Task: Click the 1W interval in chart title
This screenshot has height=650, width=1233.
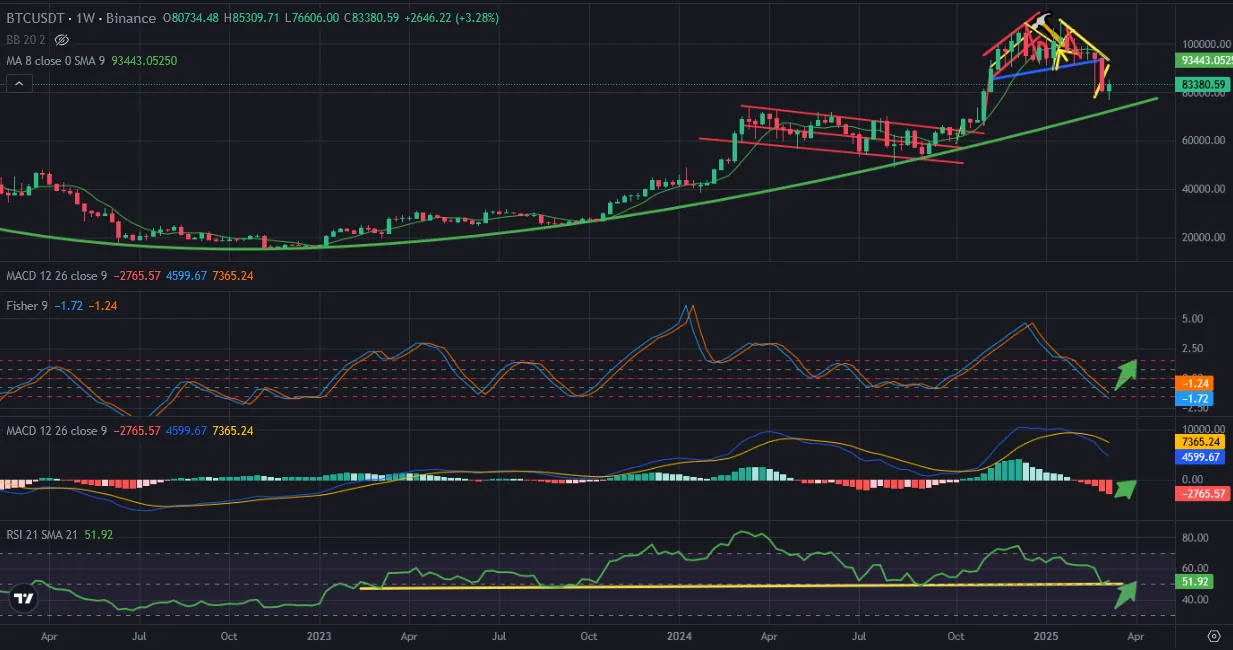Action: coord(85,18)
